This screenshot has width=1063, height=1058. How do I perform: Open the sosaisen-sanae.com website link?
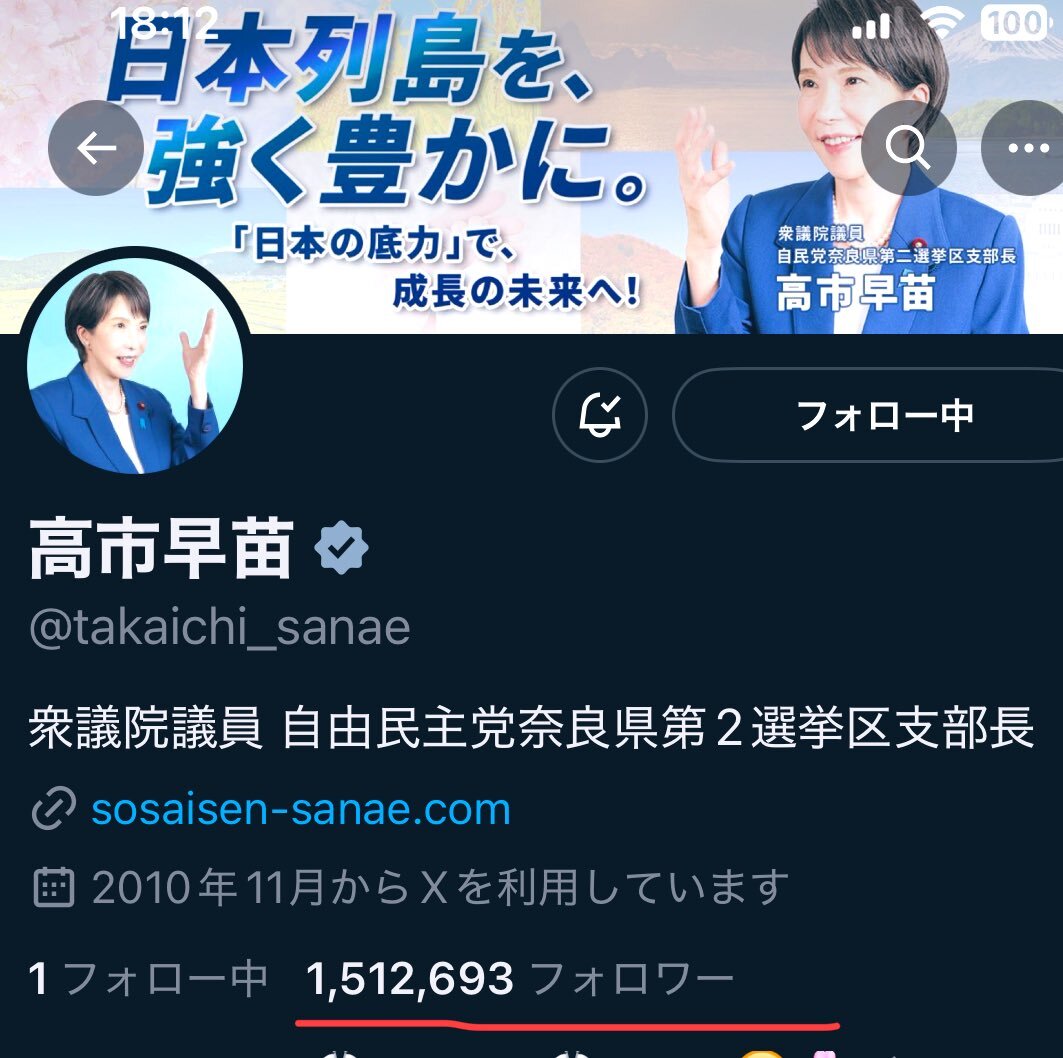pos(301,809)
